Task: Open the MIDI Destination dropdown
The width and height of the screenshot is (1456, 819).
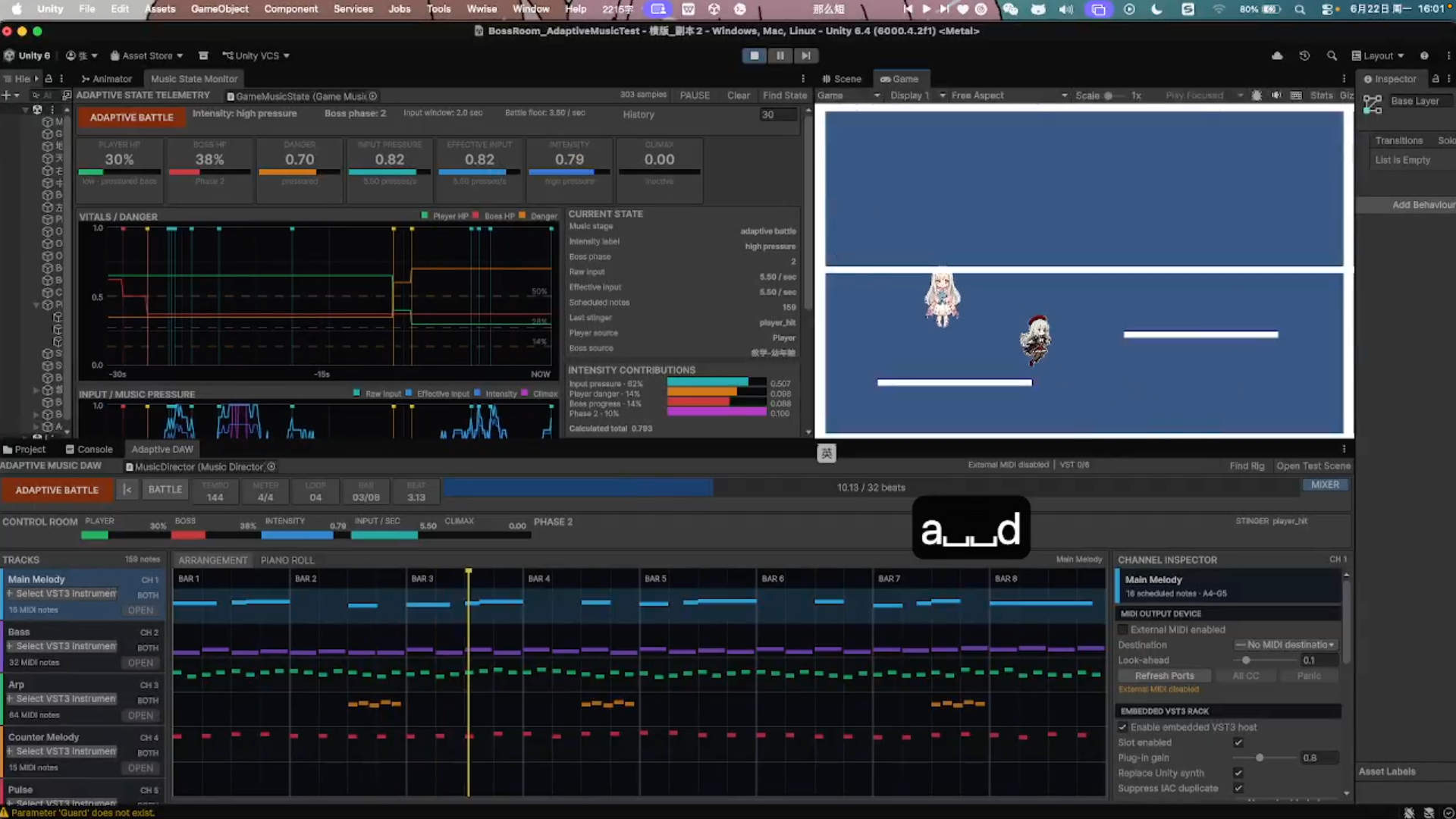Action: coord(1285,645)
